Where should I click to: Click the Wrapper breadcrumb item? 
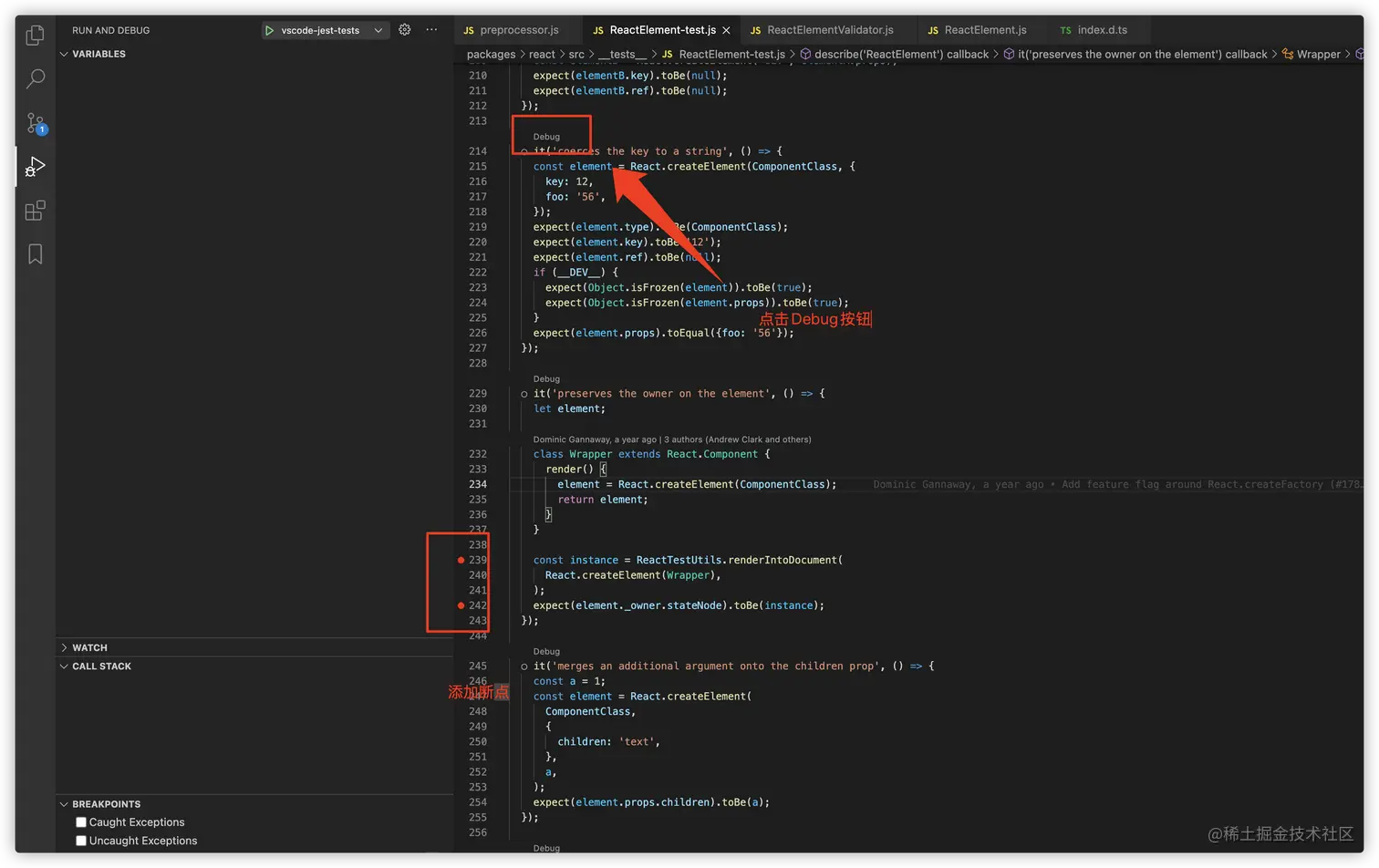(x=1319, y=54)
